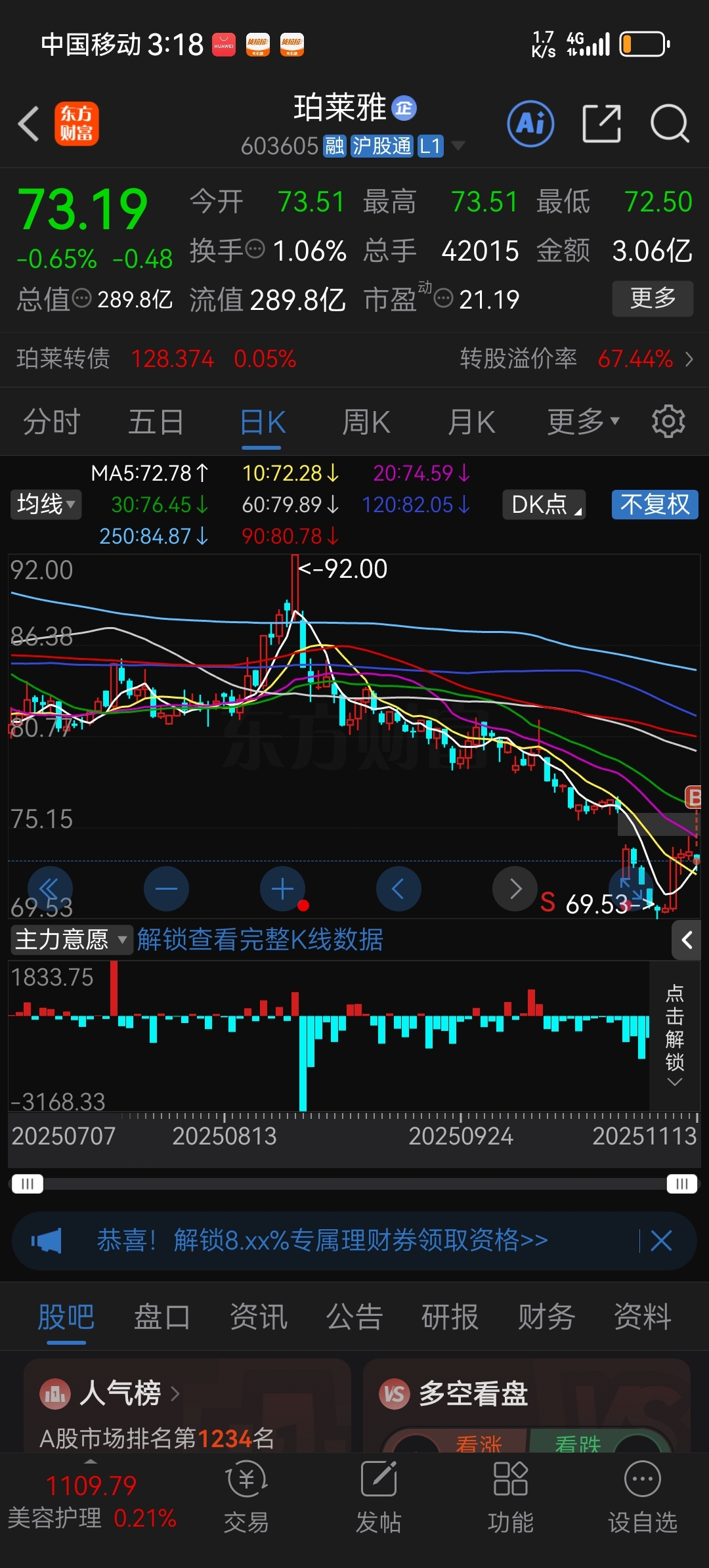Open the chart settings gear icon
709x1568 pixels.
[x=668, y=422]
